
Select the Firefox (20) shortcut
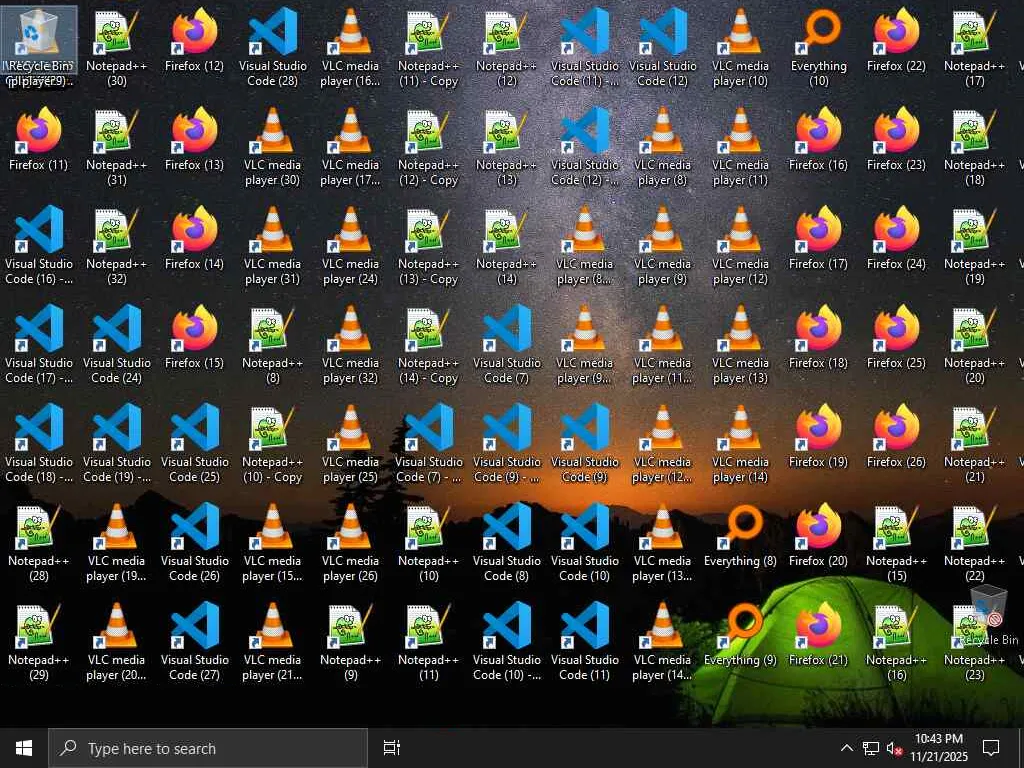818,536
